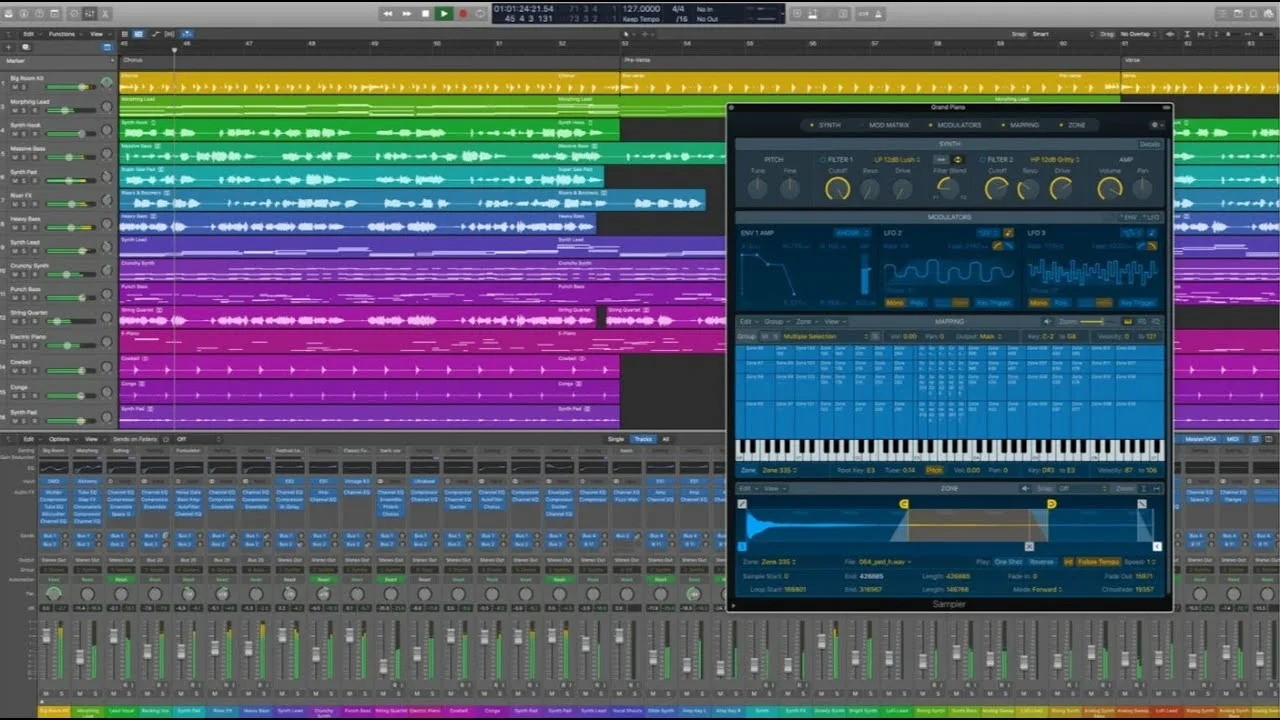The width and height of the screenshot is (1280, 720).
Task: Switch to the Mod Matrix tab in Sampler
Action: [x=888, y=125]
